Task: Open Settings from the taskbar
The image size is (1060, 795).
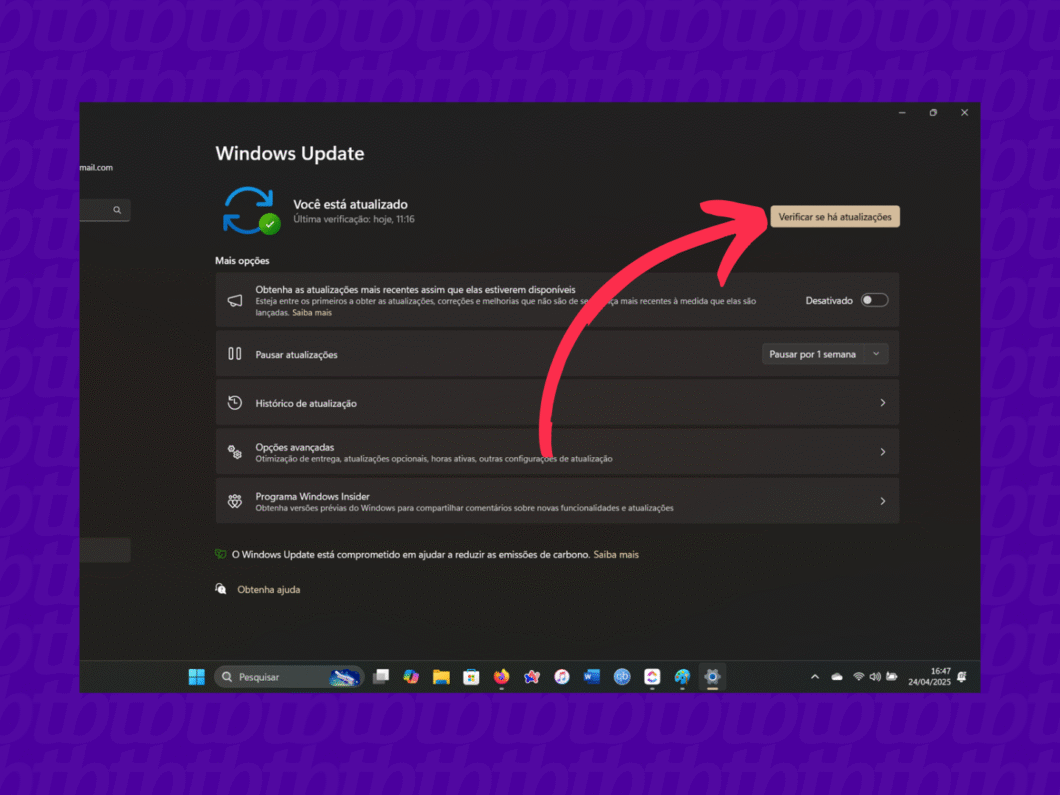Action: [712, 677]
